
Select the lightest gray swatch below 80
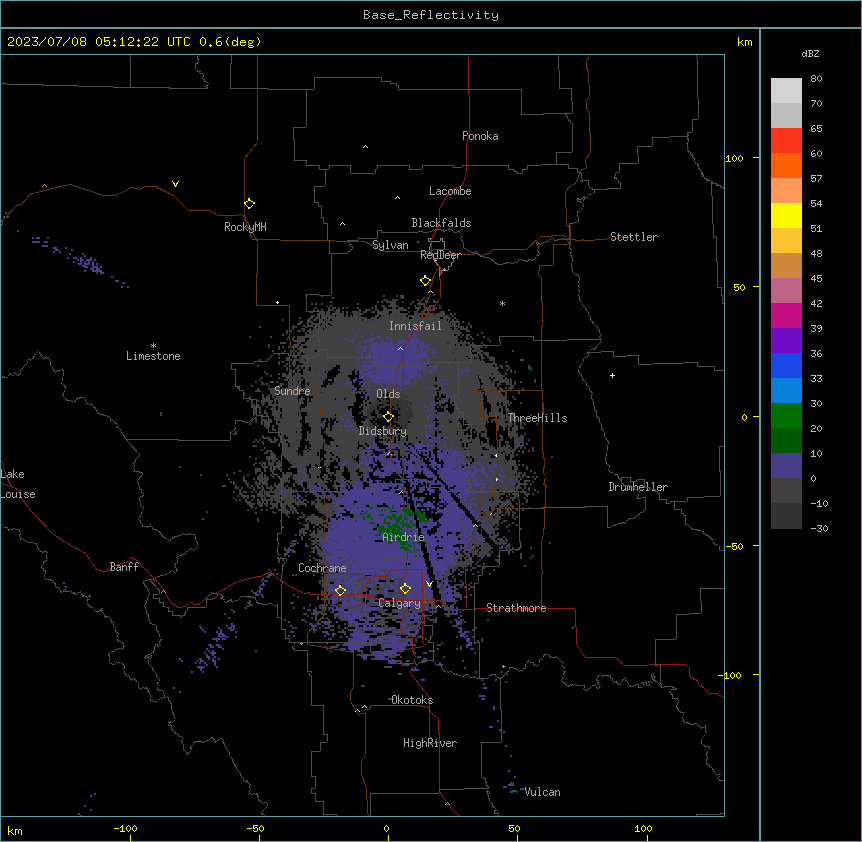click(x=786, y=90)
